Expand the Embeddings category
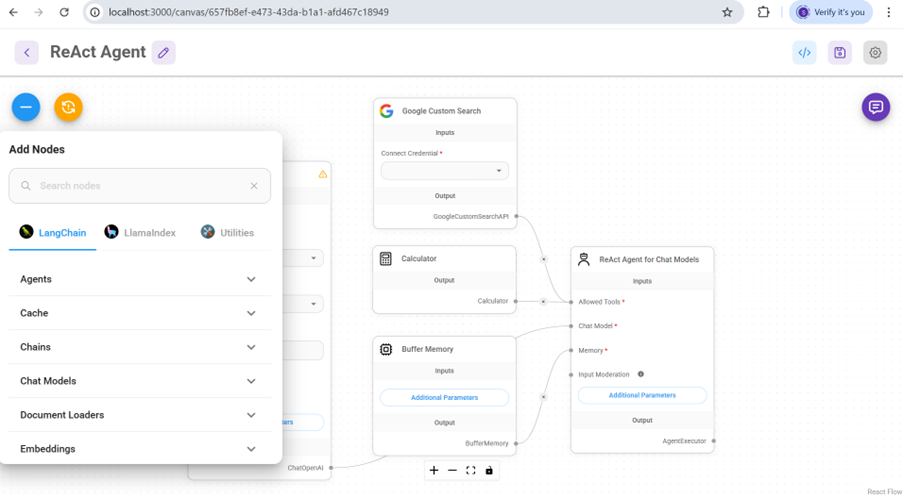 point(140,449)
